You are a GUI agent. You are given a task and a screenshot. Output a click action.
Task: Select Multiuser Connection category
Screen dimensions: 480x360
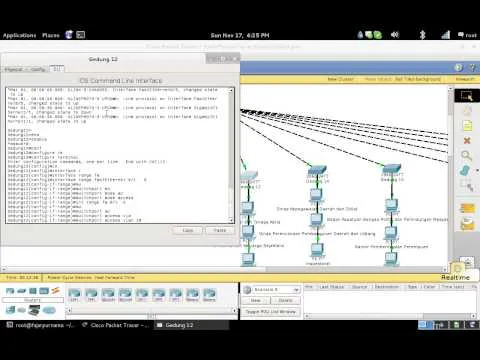(49, 310)
